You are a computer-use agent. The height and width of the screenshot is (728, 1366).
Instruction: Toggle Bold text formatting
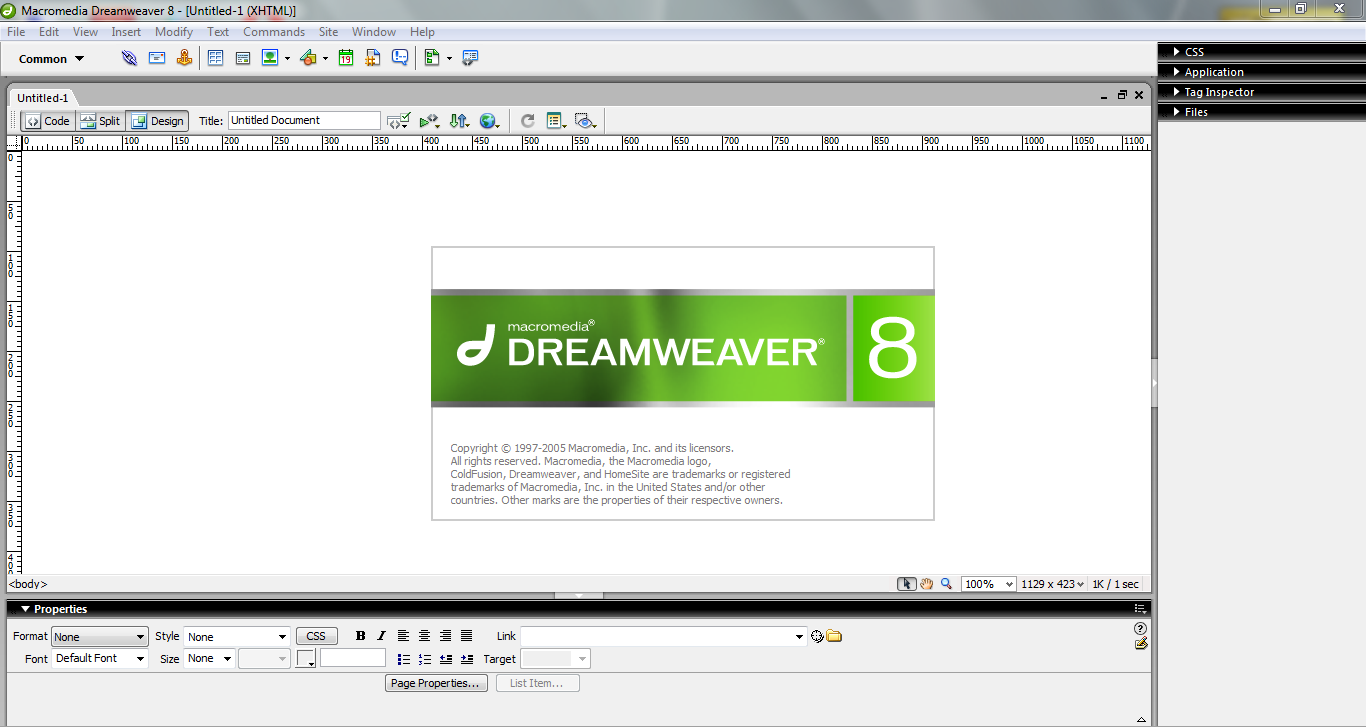coord(360,636)
